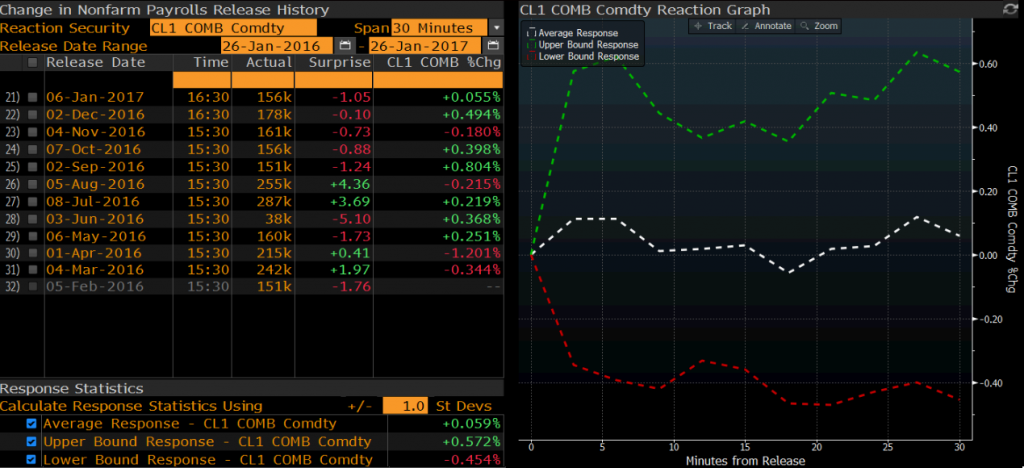
Task: Open release date 06-May-2016
Action: pos(95,236)
